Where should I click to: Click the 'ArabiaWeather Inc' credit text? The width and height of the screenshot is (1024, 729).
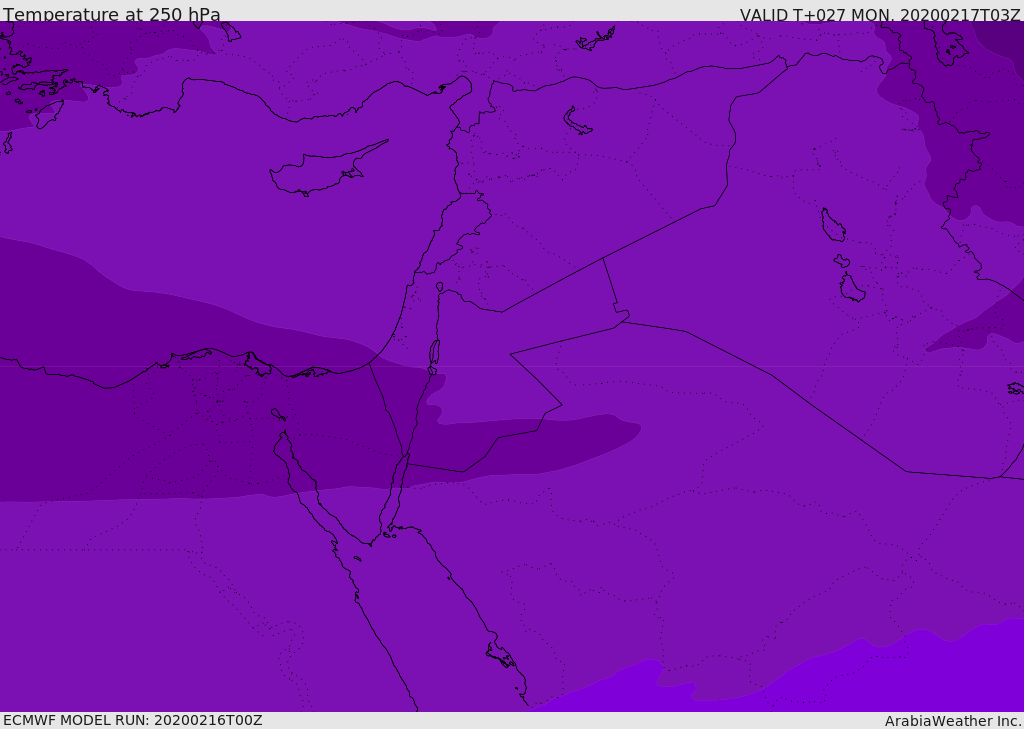(x=952, y=721)
